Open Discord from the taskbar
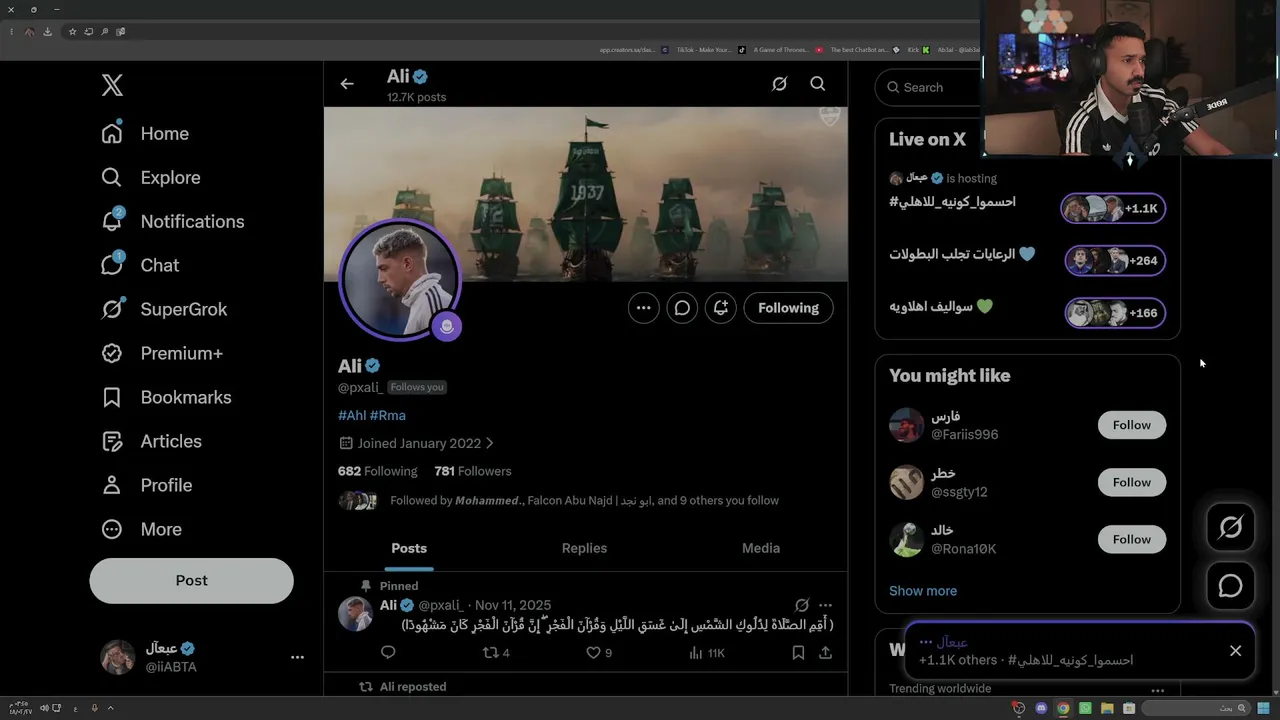Viewport: 1280px width, 720px height. [1041, 708]
